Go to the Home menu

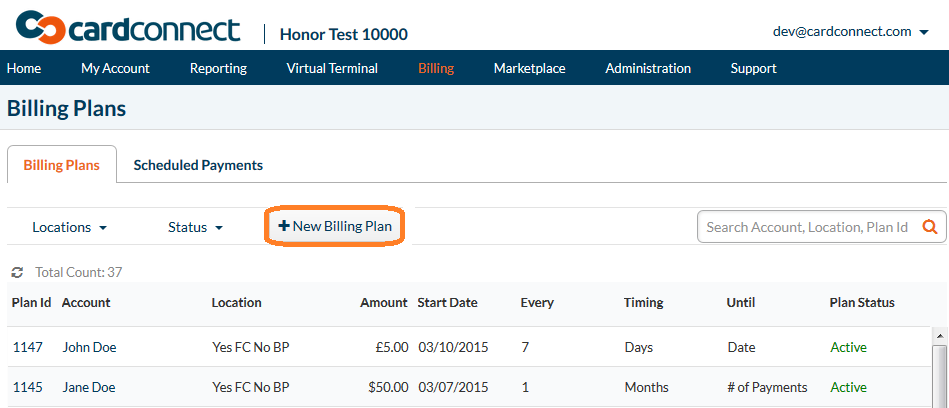click(x=24, y=68)
